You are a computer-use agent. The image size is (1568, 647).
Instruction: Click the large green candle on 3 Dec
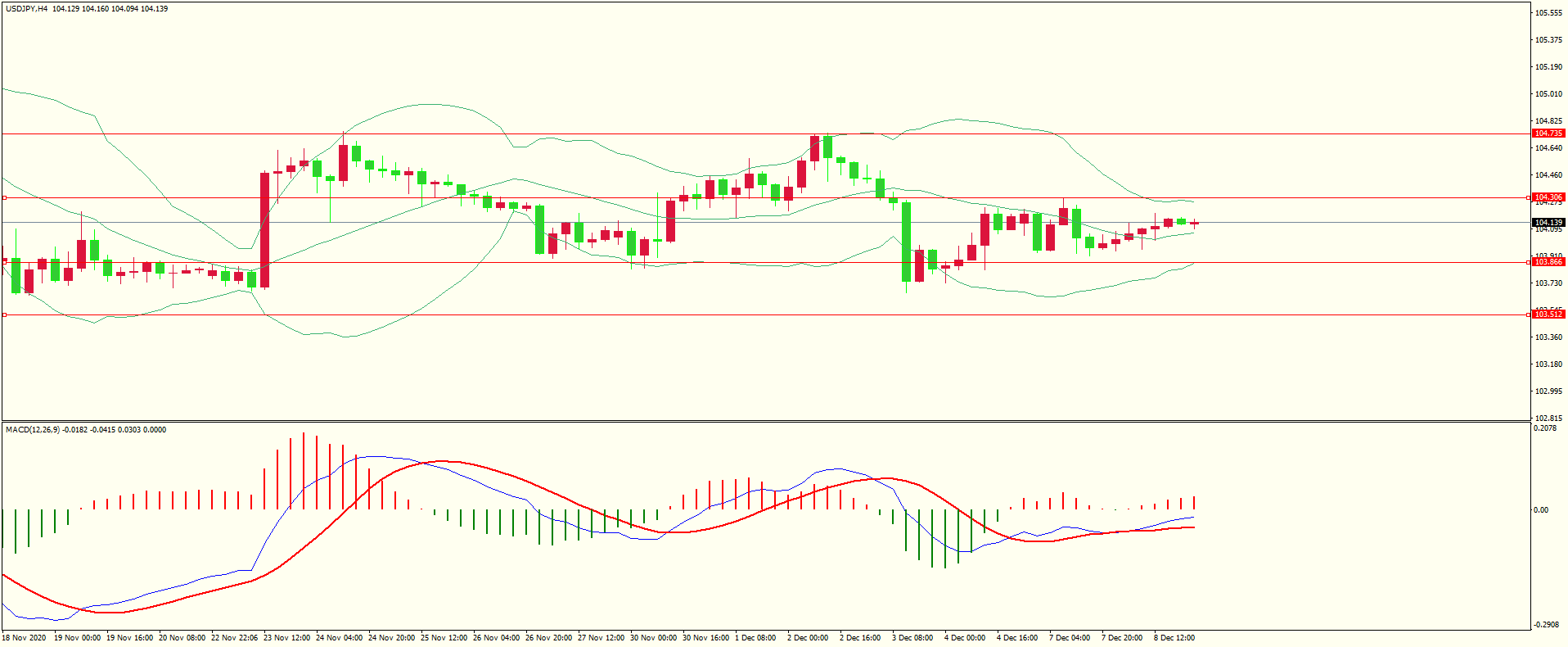coord(906,242)
